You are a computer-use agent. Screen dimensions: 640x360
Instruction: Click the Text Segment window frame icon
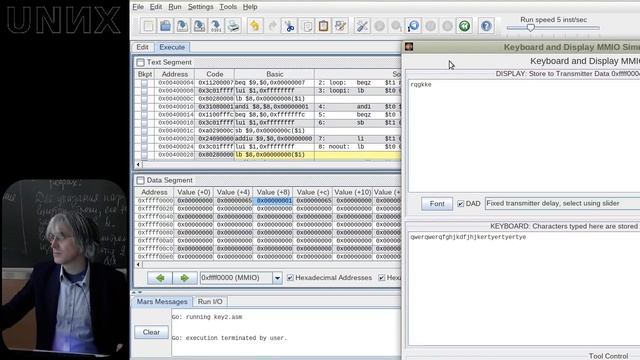pyautogui.click(x=140, y=62)
